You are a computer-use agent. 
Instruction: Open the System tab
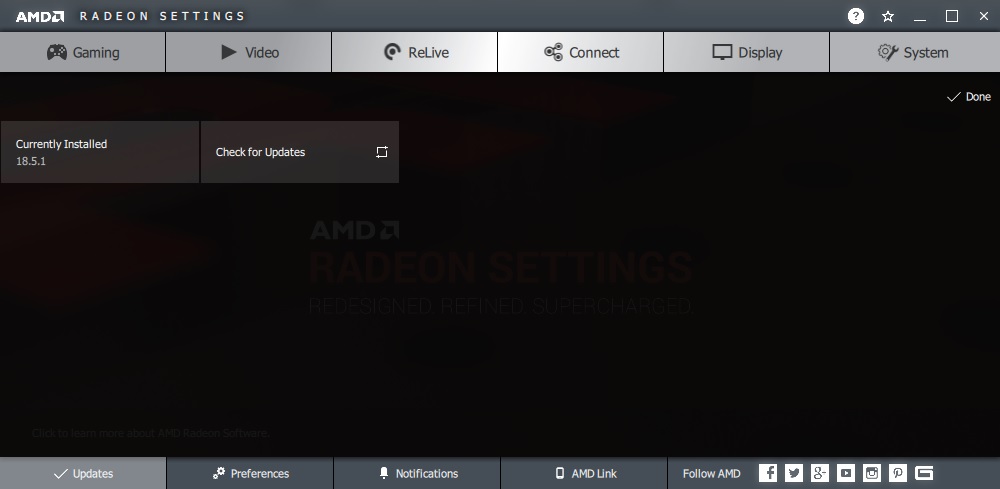point(915,52)
